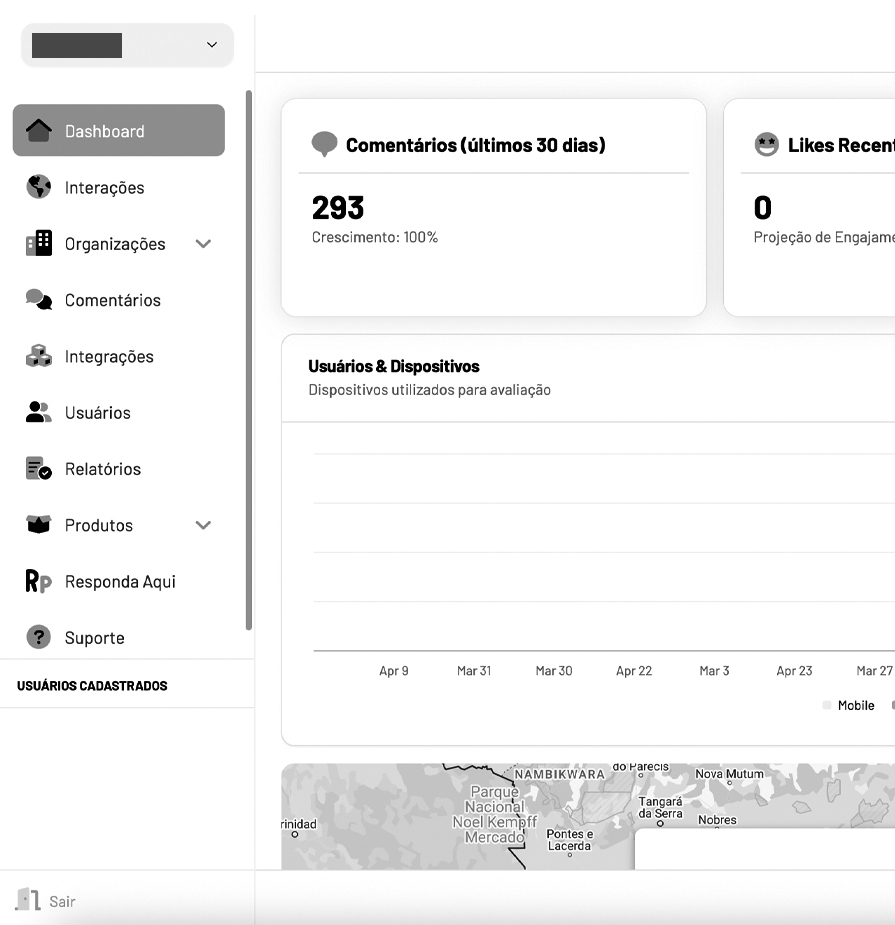This screenshot has width=895, height=925.
Task: Click the Dashboard home icon
Action: (39, 131)
